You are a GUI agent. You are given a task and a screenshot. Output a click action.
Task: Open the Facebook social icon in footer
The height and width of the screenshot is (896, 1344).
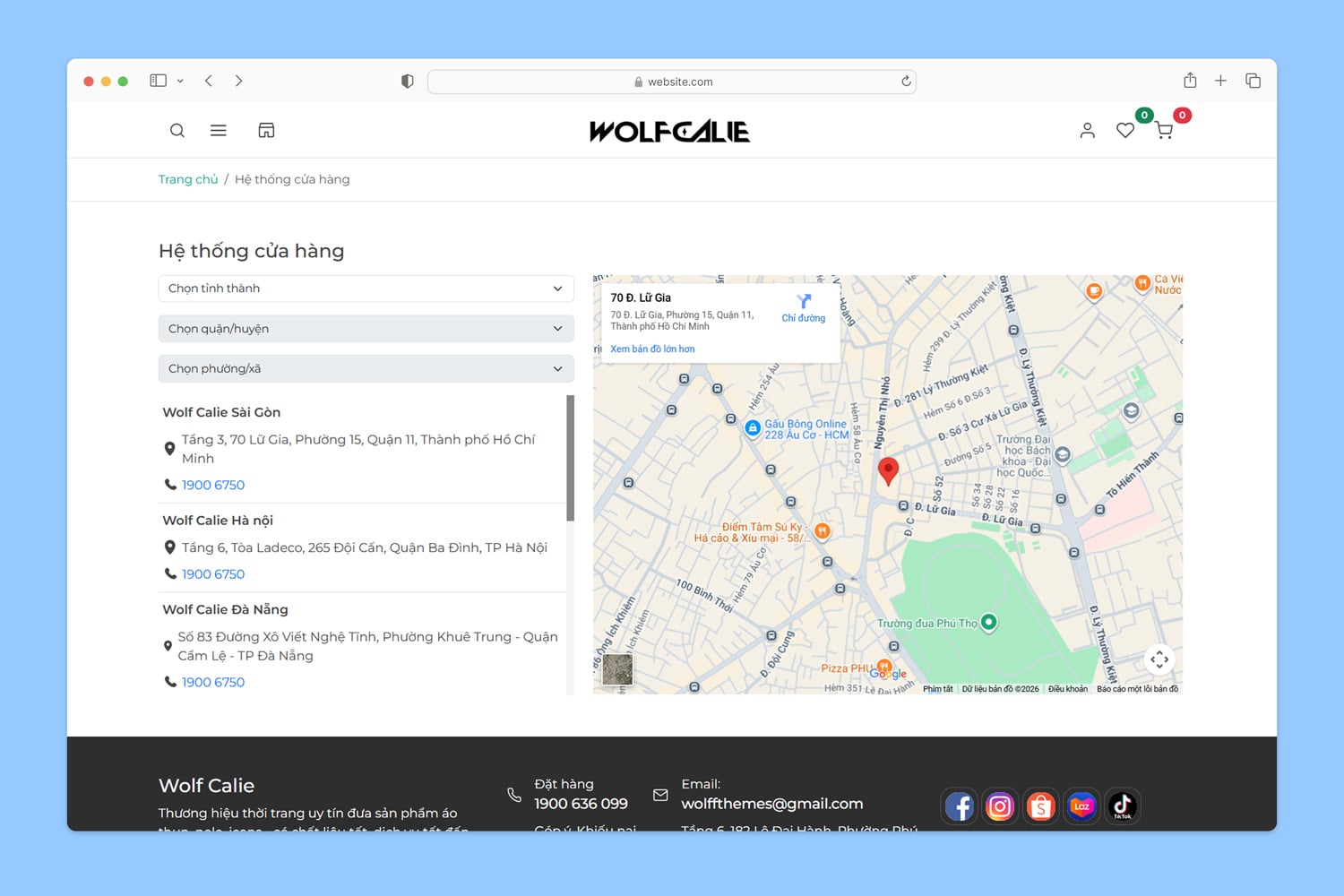(x=959, y=806)
